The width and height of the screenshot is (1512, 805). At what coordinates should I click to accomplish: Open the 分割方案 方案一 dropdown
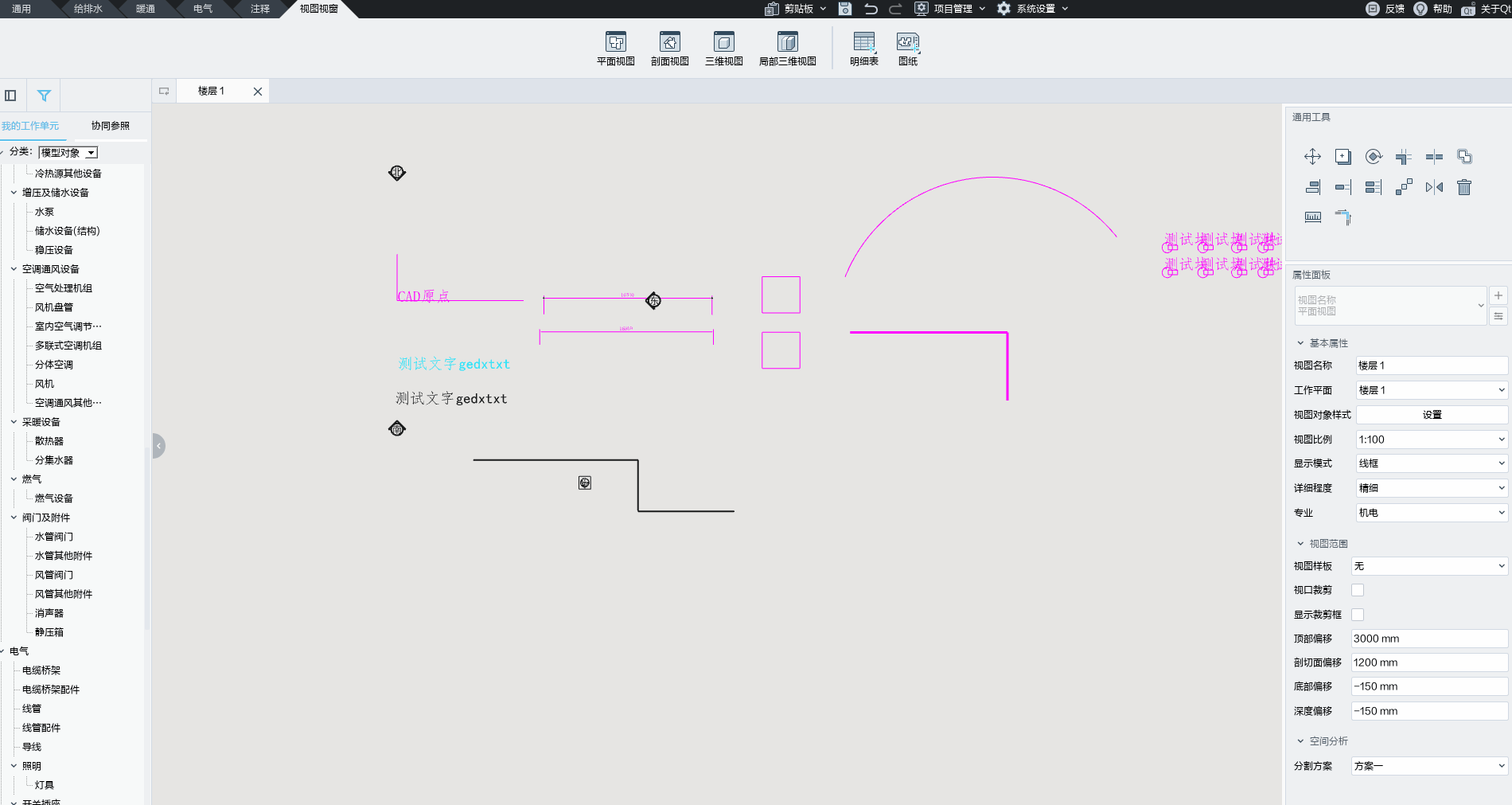pos(1429,766)
